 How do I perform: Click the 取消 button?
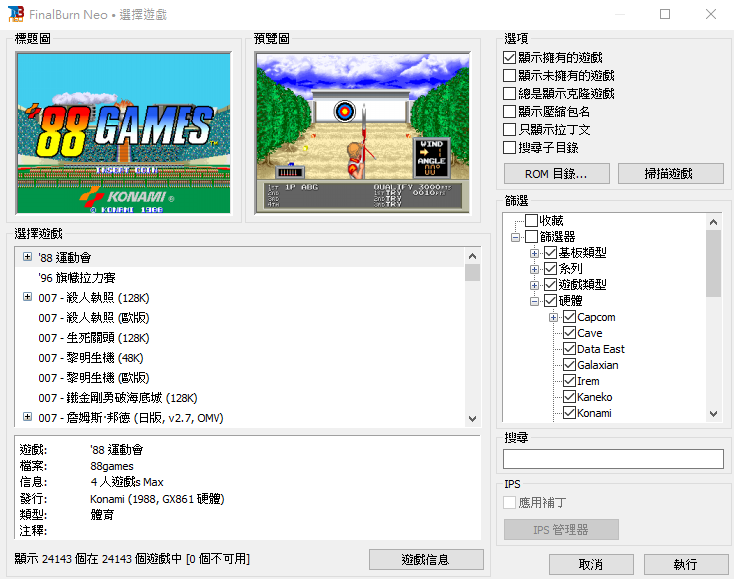pos(591,564)
